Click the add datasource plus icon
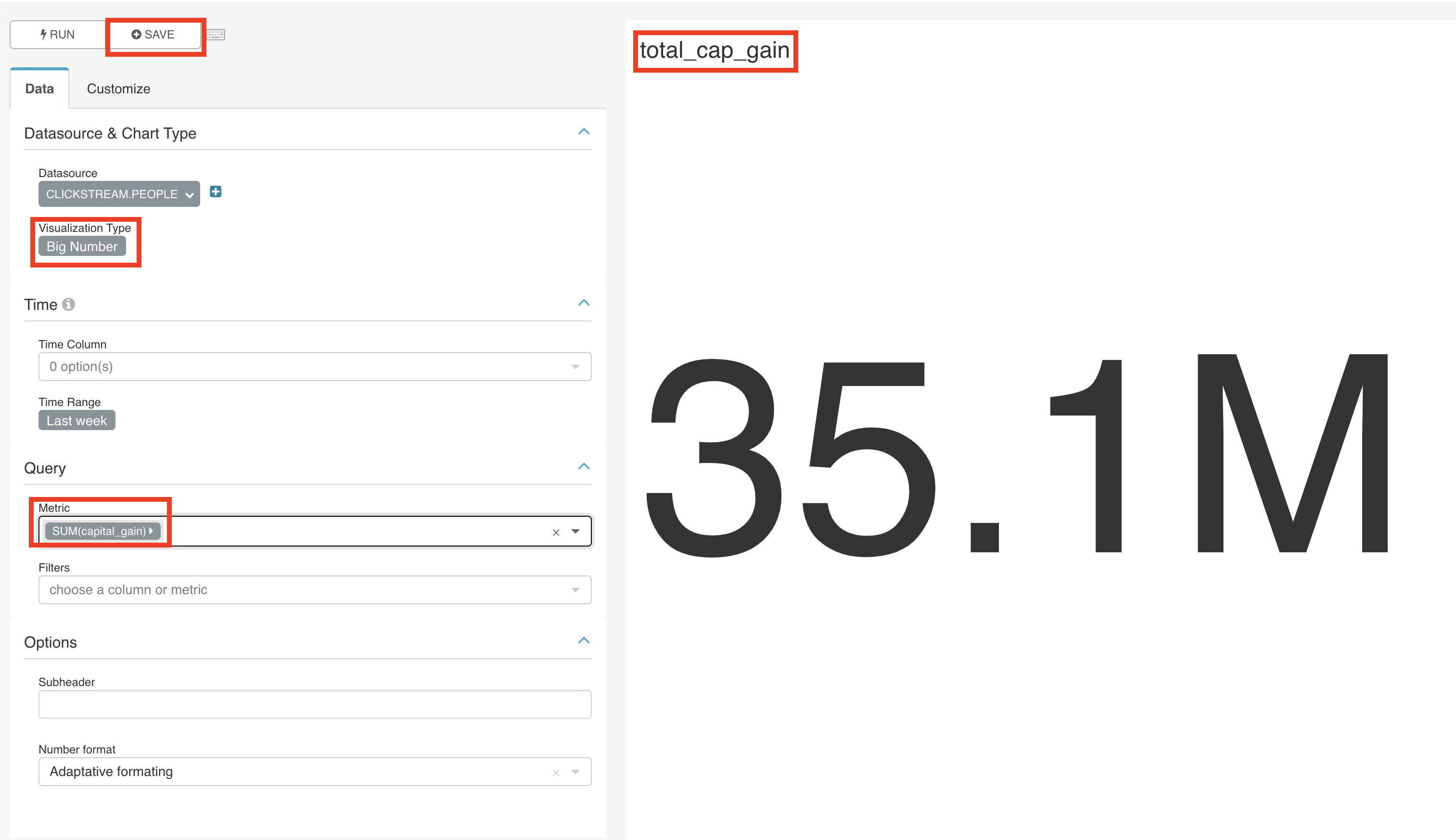1456x840 pixels. [217, 192]
